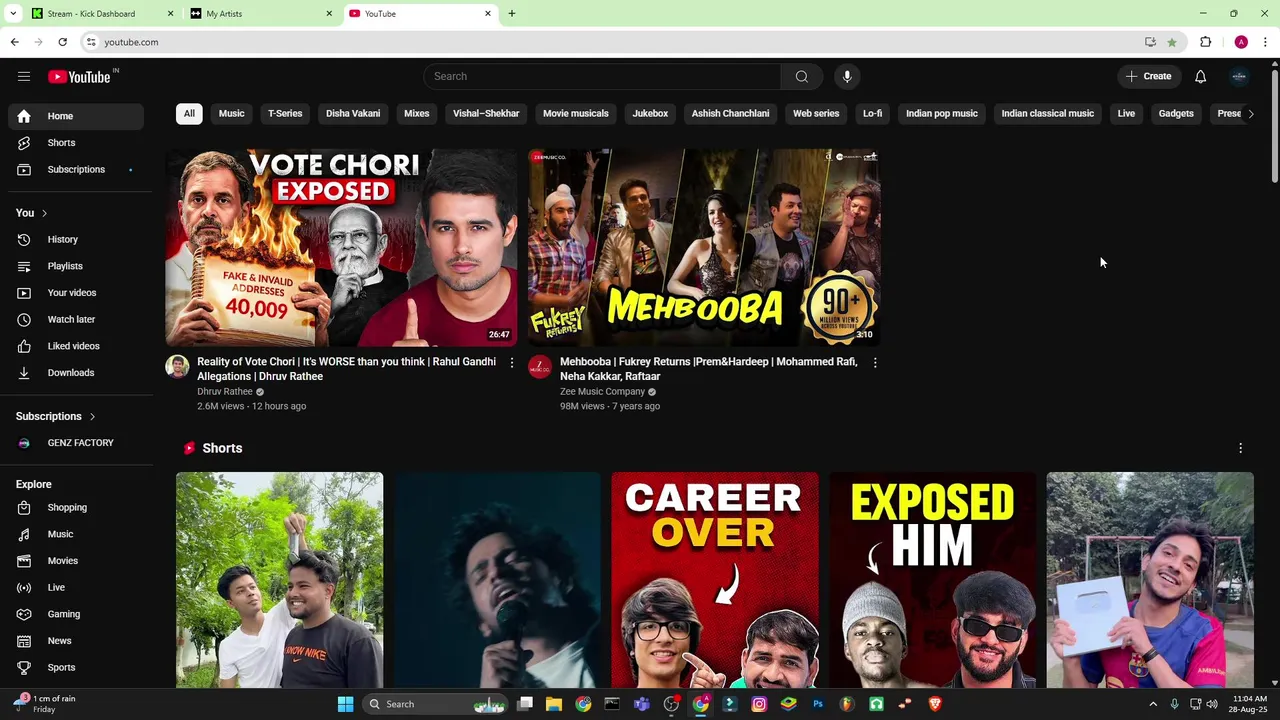The width and height of the screenshot is (1280, 720).
Task: Reload the page in browser toolbar
Action: 62,42
